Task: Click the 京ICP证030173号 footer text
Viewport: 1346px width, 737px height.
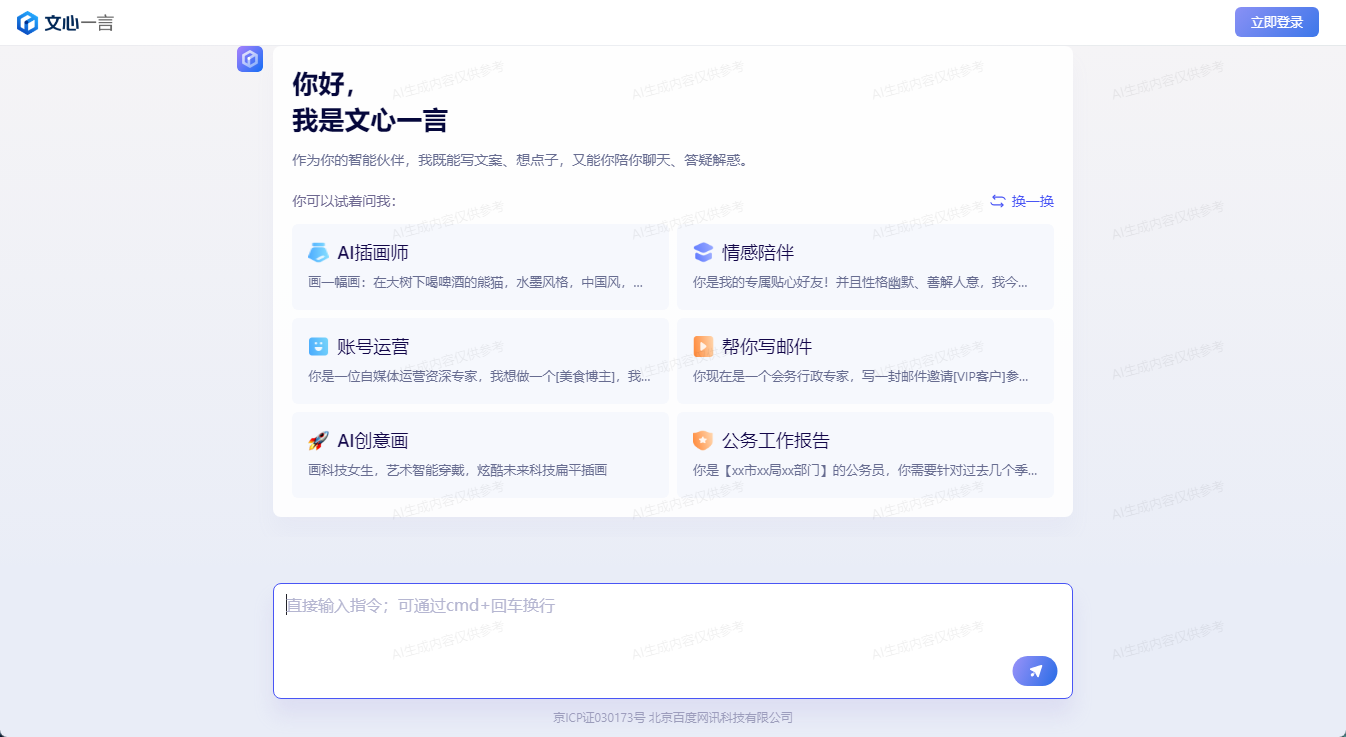Action: [599, 718]
